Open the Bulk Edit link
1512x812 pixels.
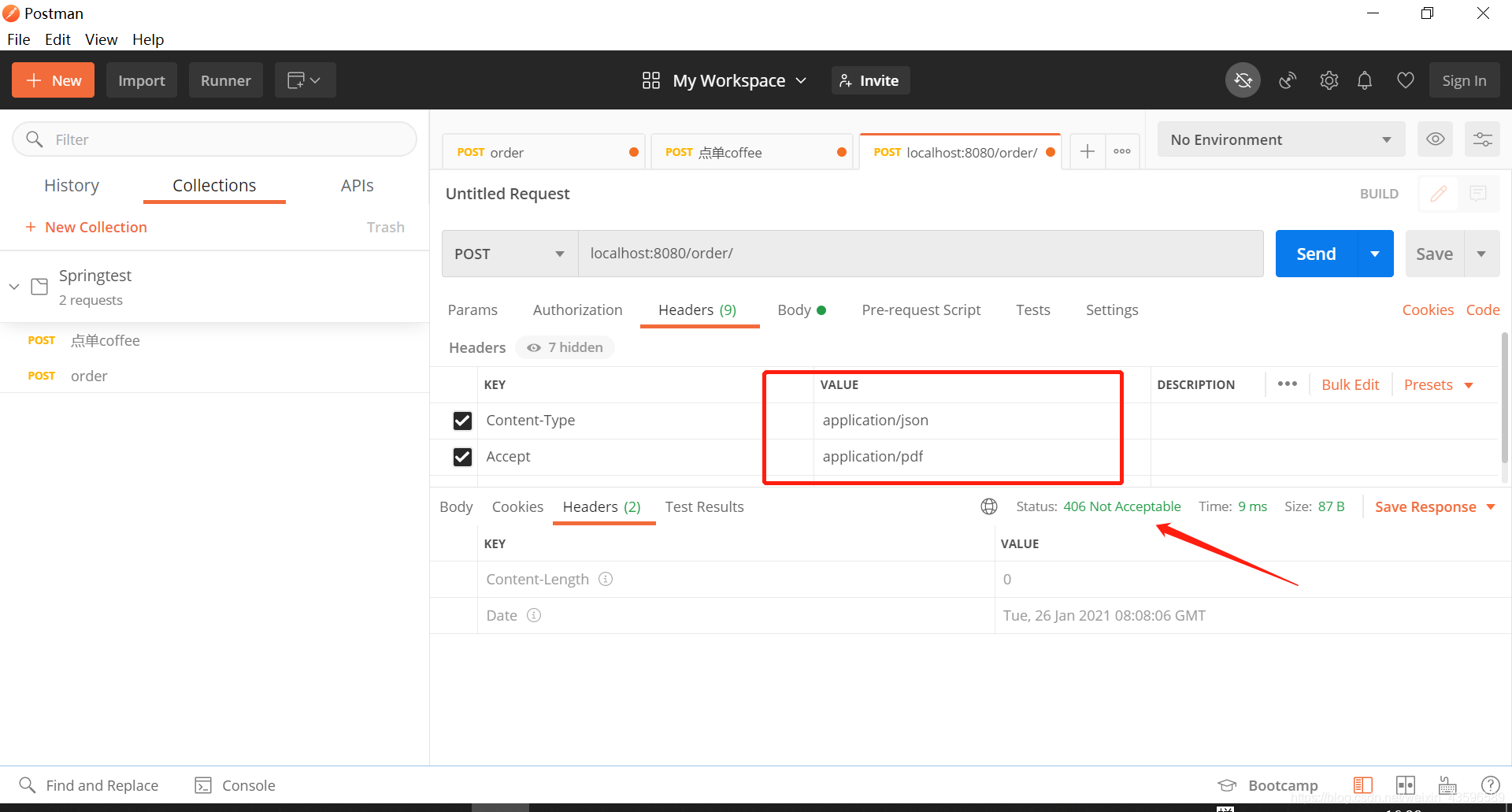point(1350,384)
